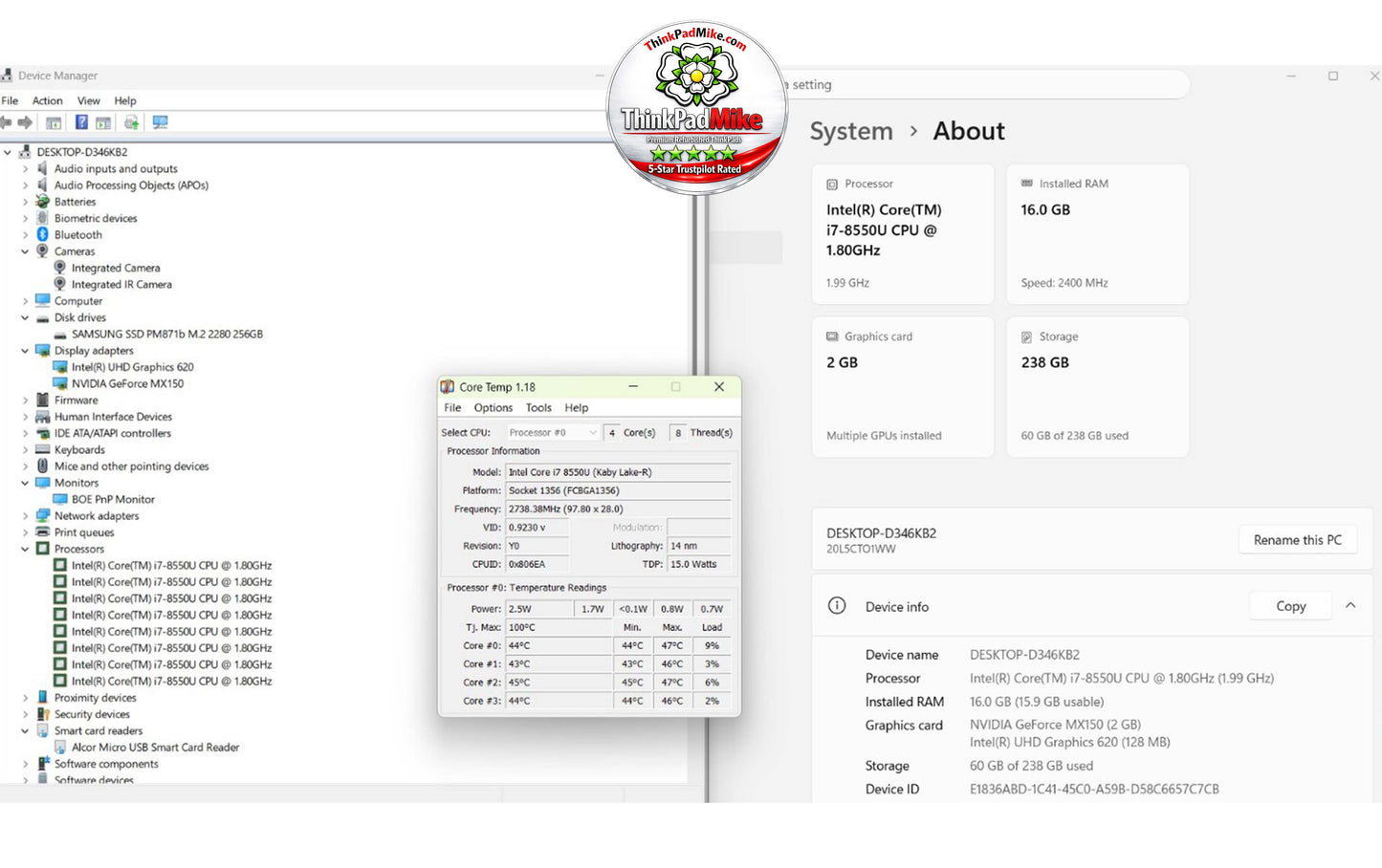Select the Security devices key icon

tap(42, 714)
